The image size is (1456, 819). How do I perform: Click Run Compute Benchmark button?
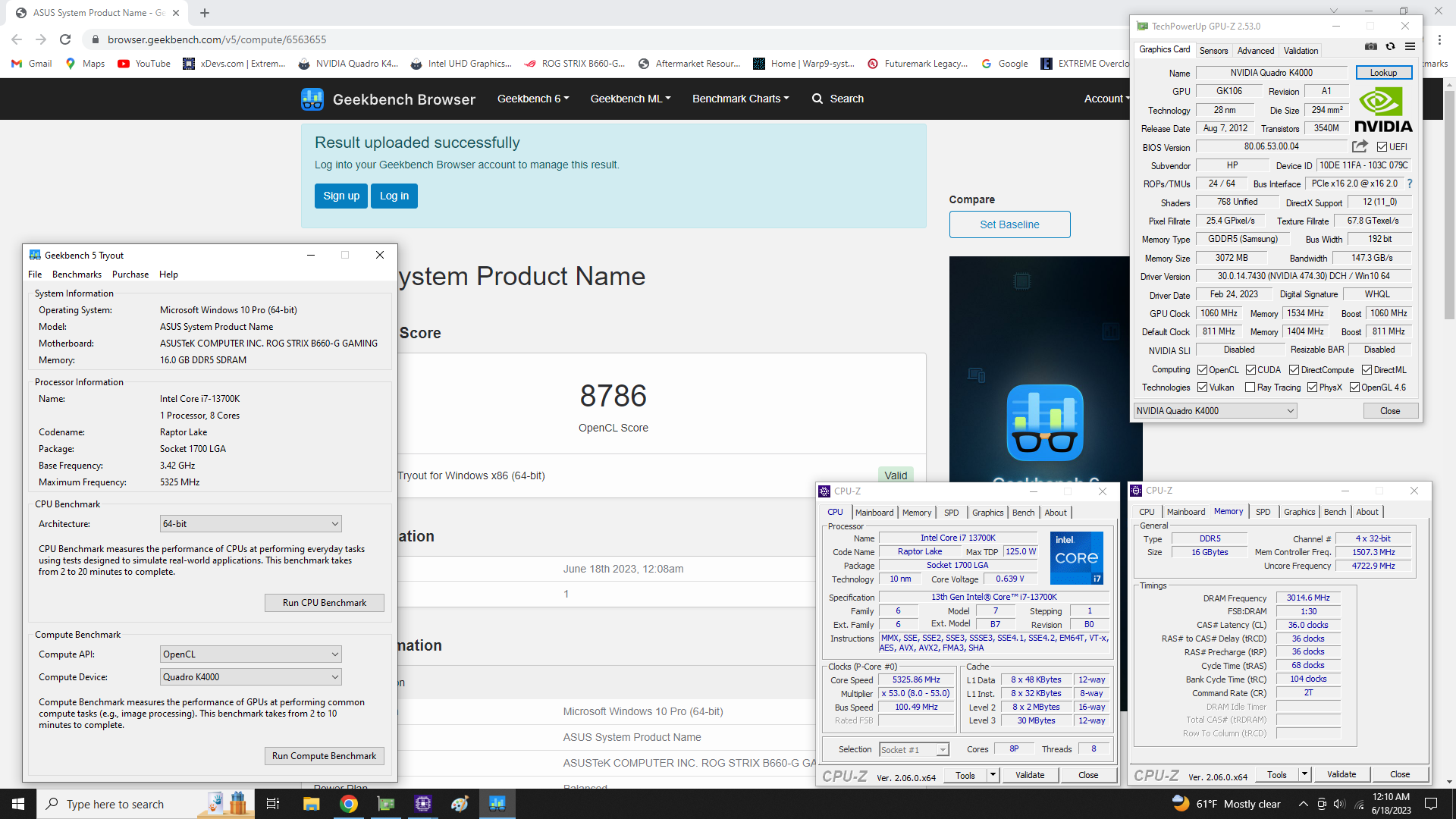(x=325, y=756)
